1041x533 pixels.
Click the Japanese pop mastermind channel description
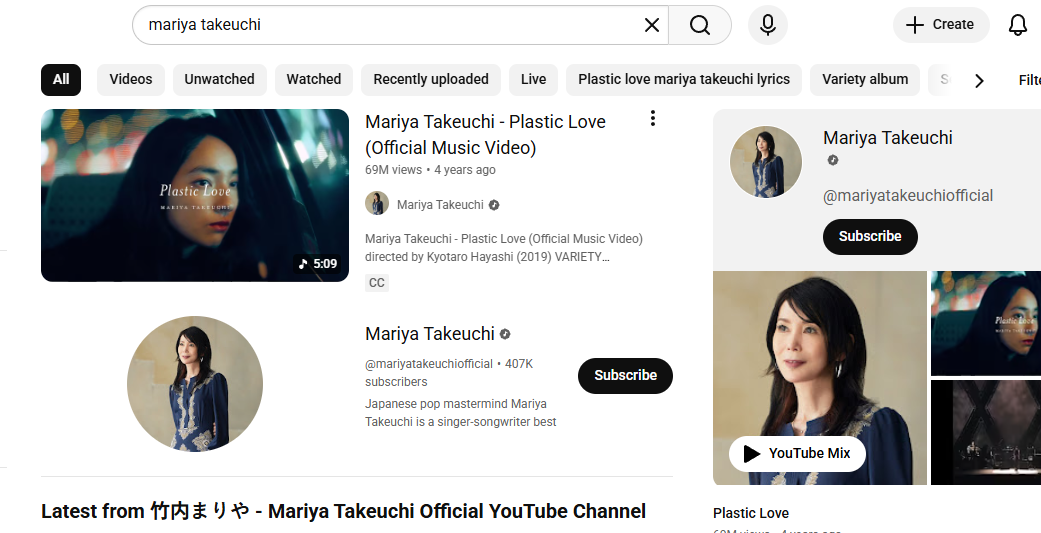(461, 413)
